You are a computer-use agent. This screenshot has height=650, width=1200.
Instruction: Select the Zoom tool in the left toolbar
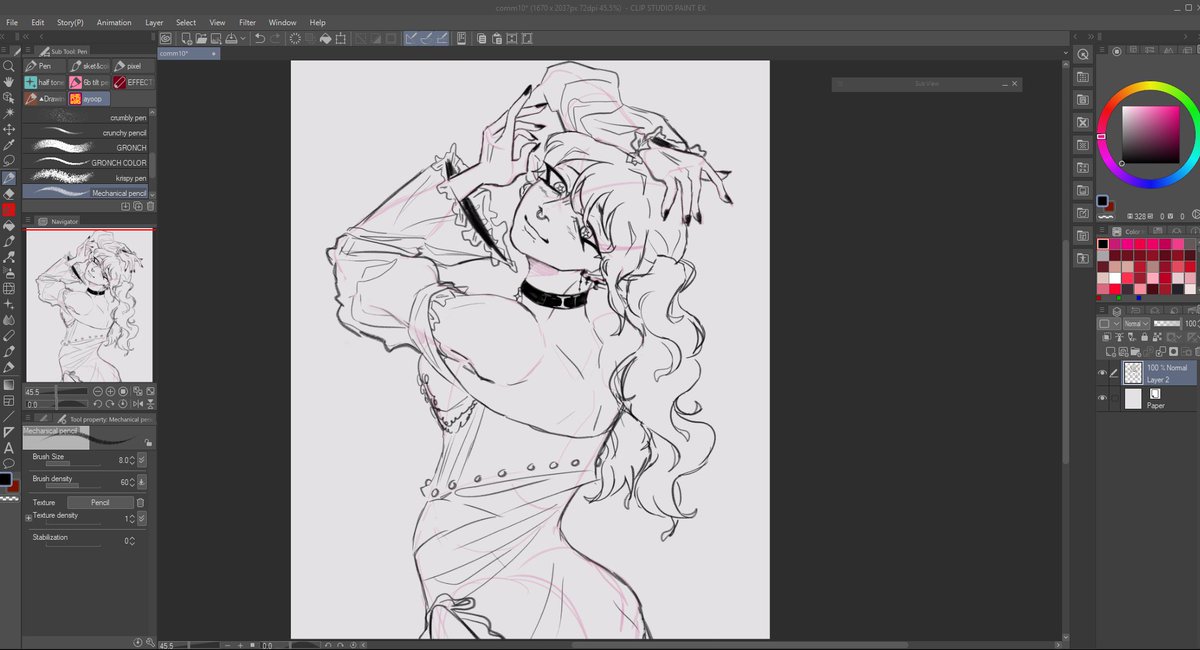click(8, 65)
